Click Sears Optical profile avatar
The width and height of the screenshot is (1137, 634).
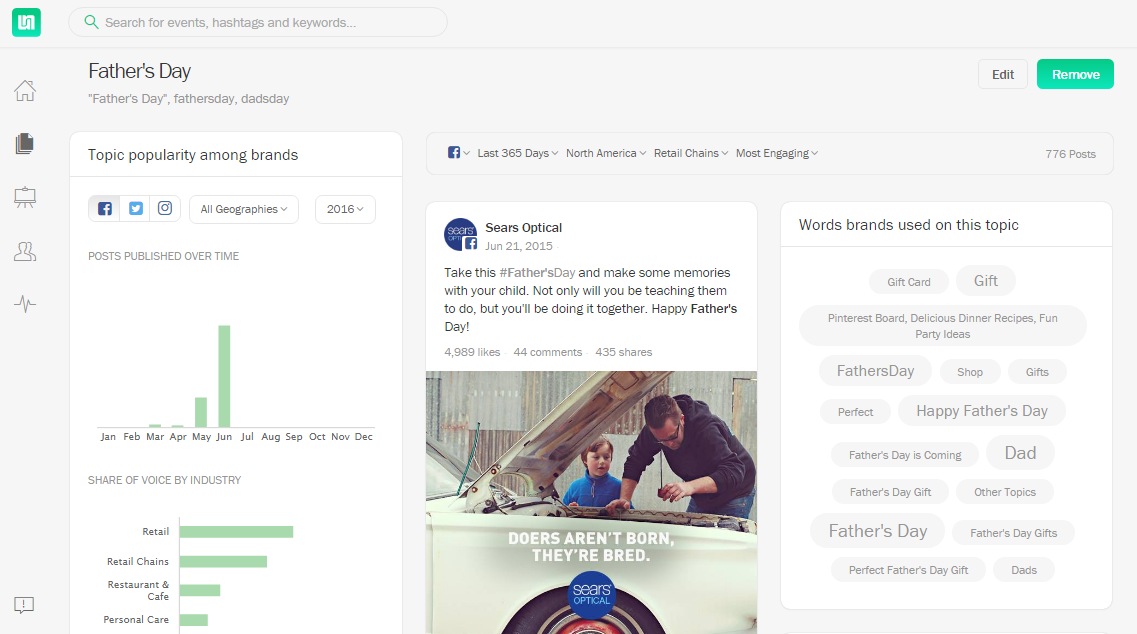coord(460,234)
